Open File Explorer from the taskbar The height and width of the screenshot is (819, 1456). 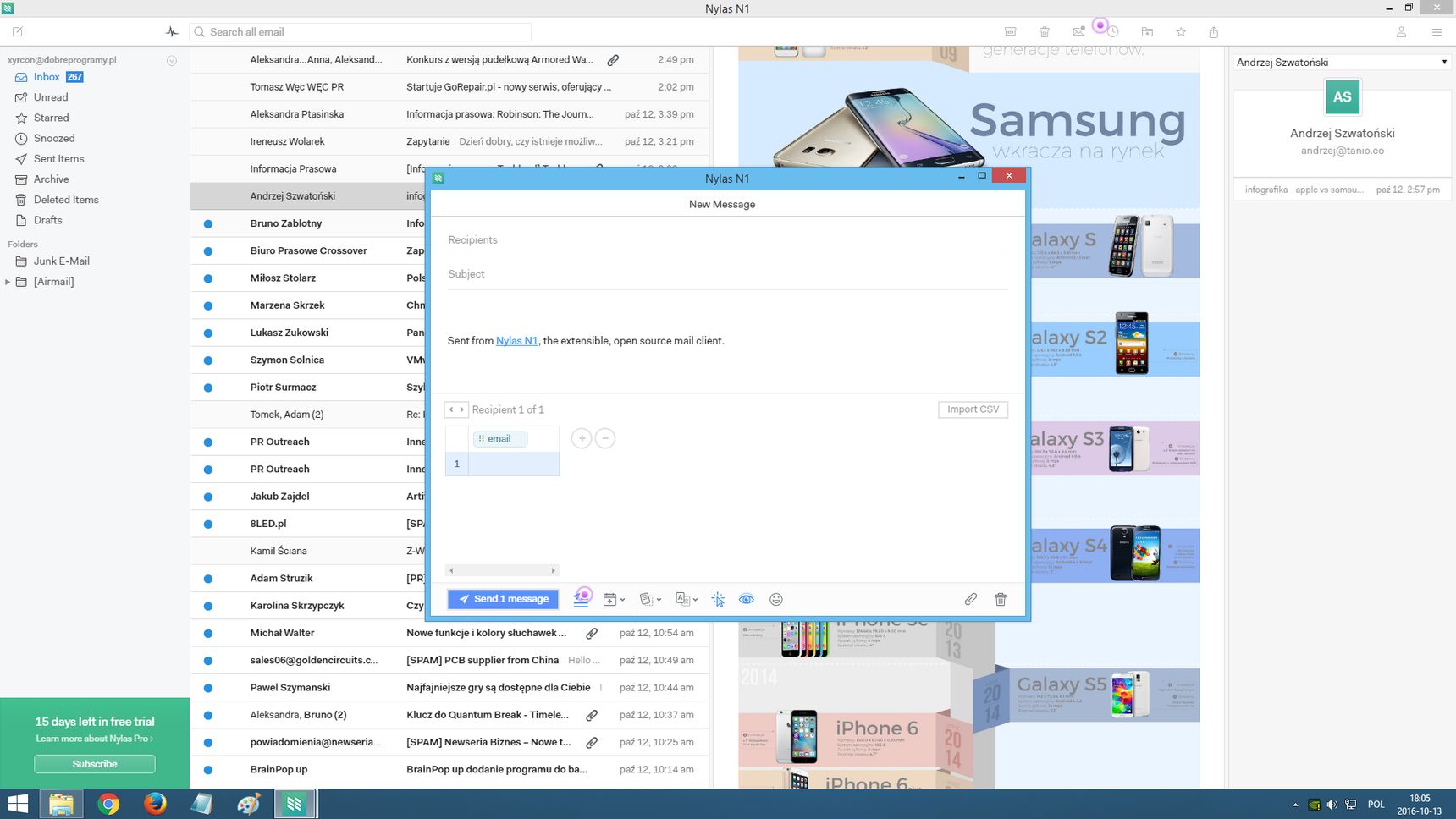tap(61, 804)
